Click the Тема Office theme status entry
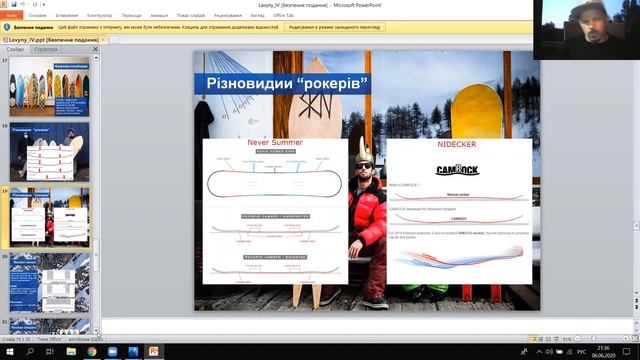This screenshot has height=360, width=640. (49, 339)
